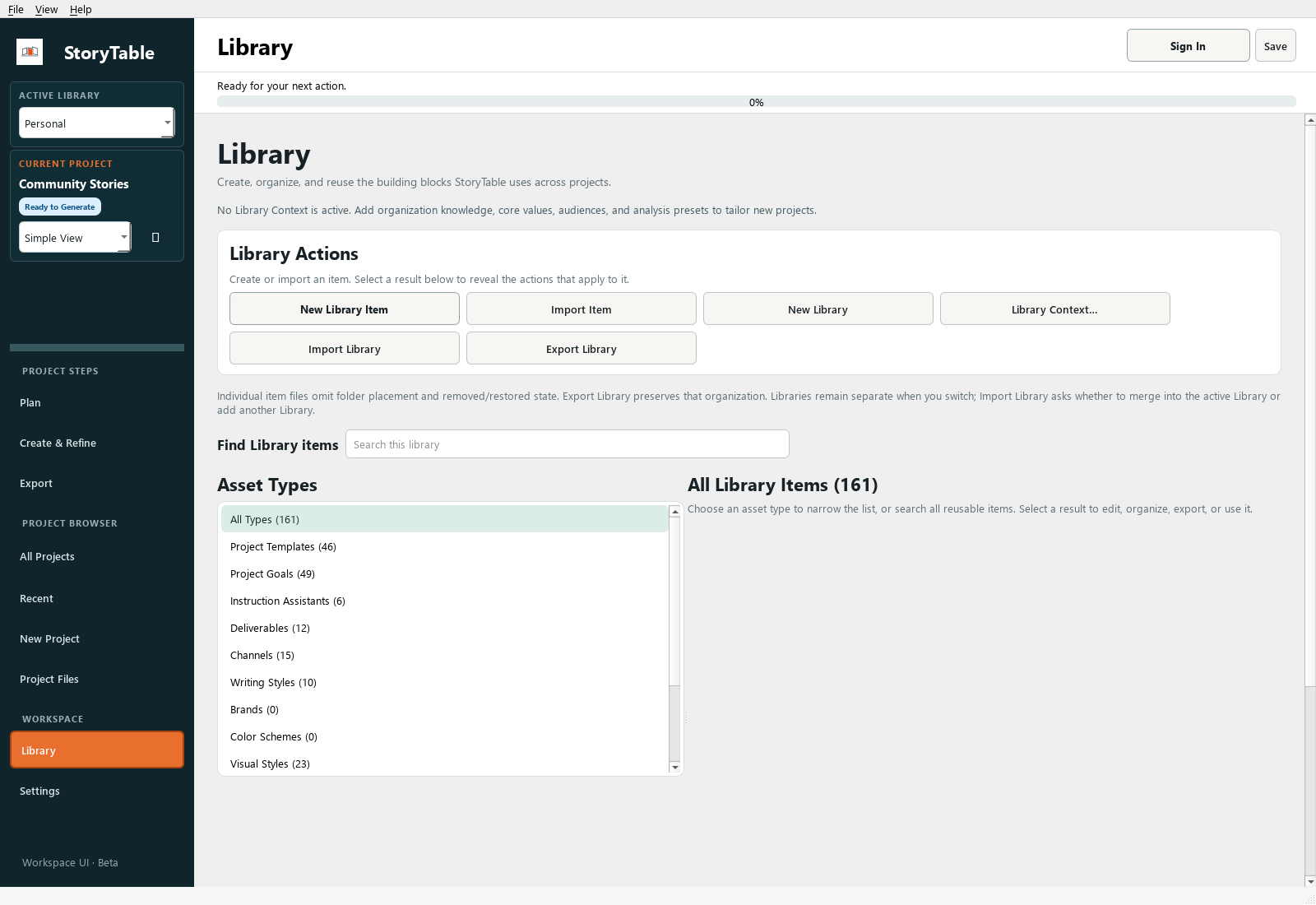The width and height of the screenshot is (1316, 905).
Task: Go to the Plan step
Action: click(x=97, y=402)
